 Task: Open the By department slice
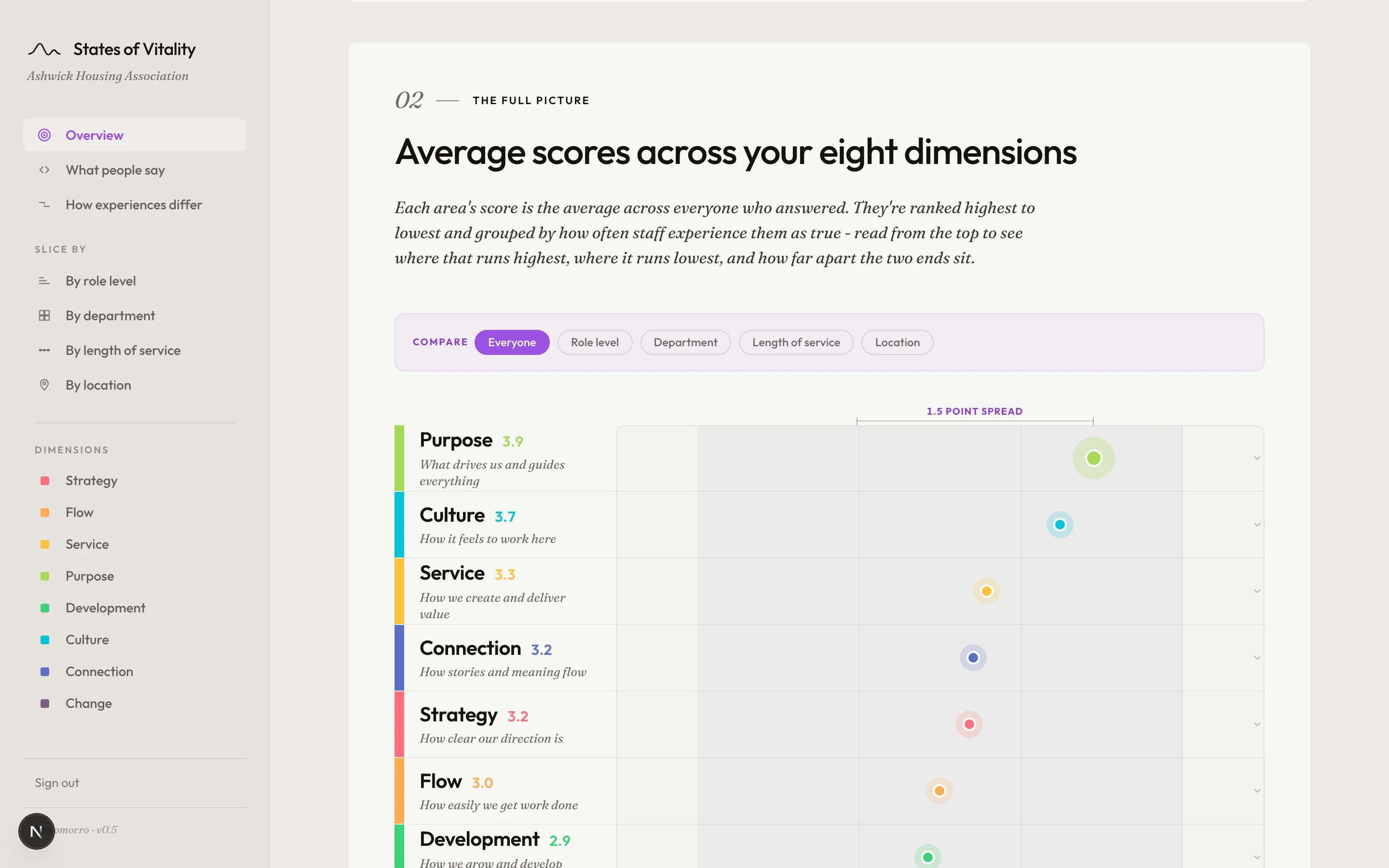(134, 315)
